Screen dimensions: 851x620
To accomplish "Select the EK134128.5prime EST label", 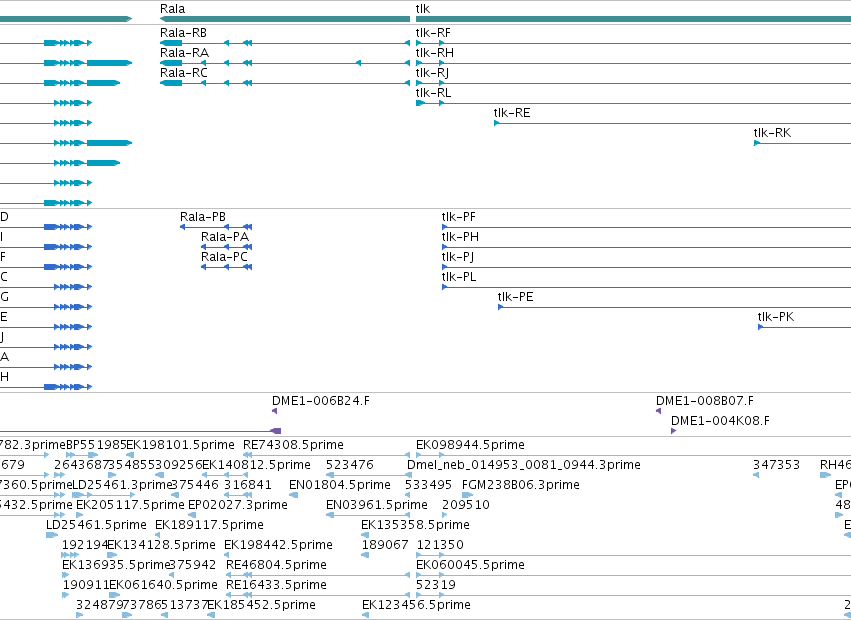I will pyautogui.click(x=161, y=545).
